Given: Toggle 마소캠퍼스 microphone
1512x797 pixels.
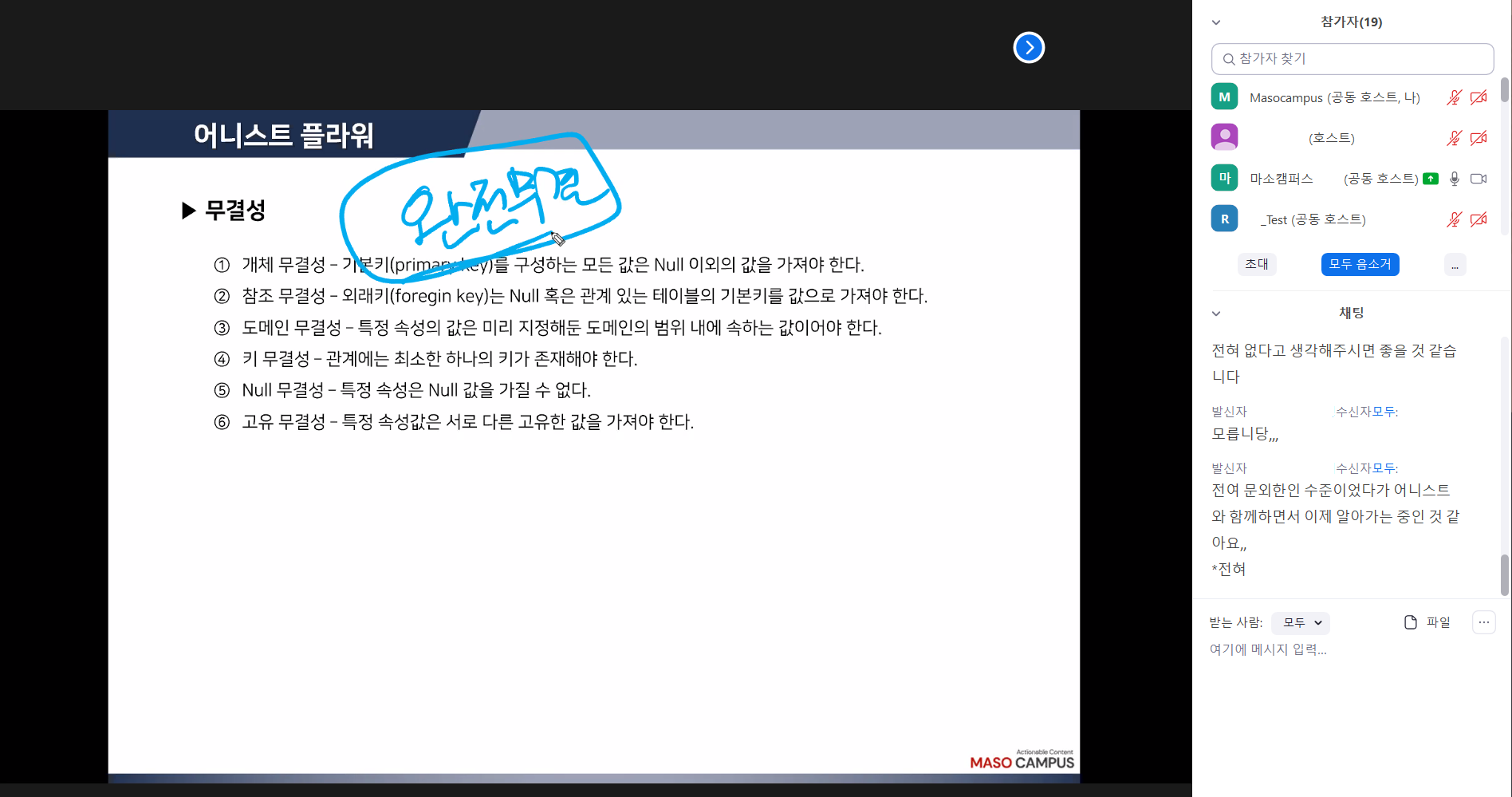Looking at the screenshot, I should 1454,179.
